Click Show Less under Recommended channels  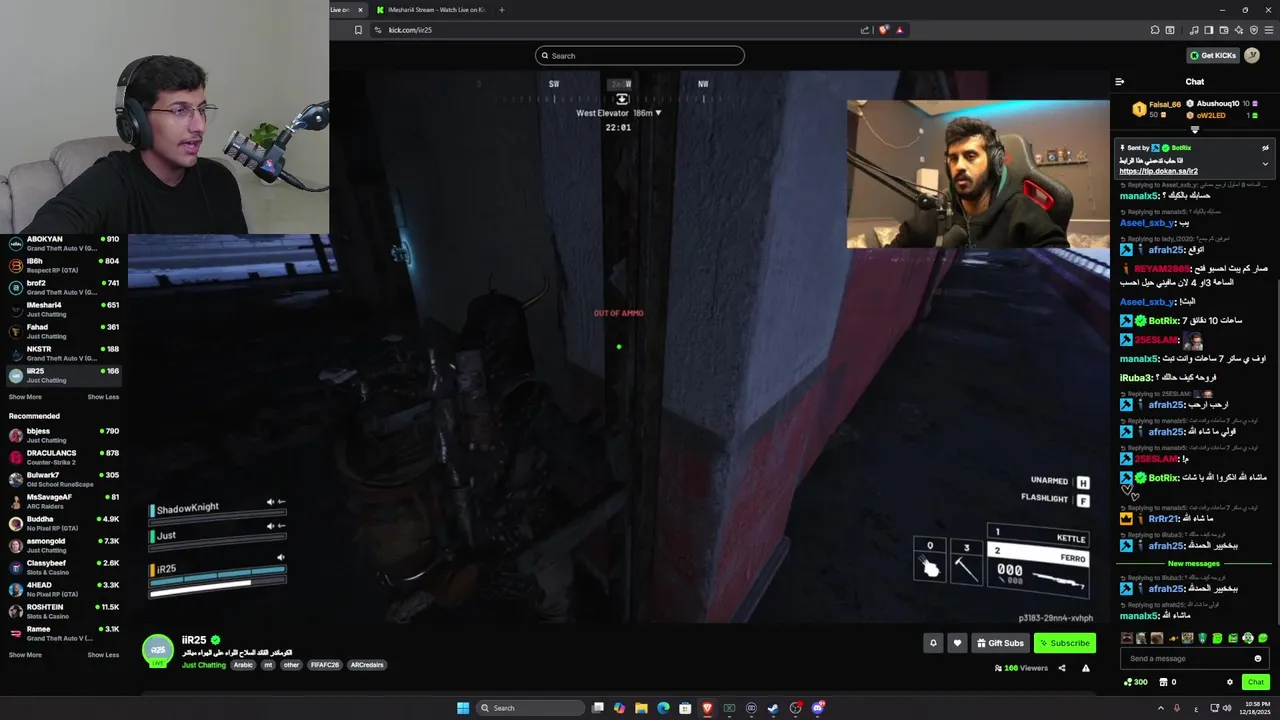click(x=103, y=655)
